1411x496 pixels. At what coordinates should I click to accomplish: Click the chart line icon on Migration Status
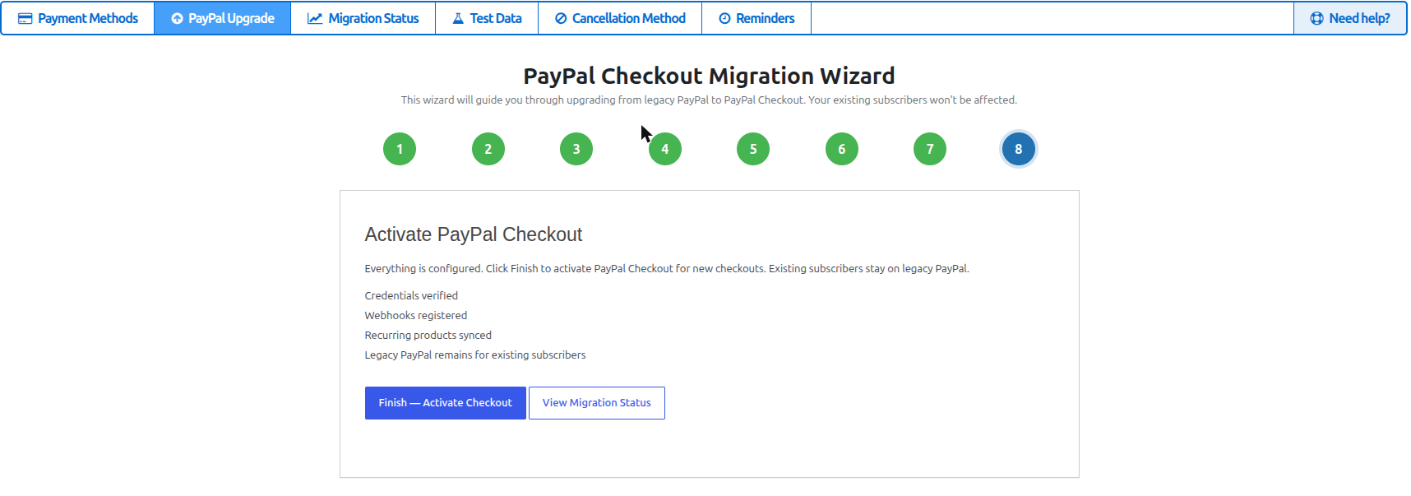(315, 18)
